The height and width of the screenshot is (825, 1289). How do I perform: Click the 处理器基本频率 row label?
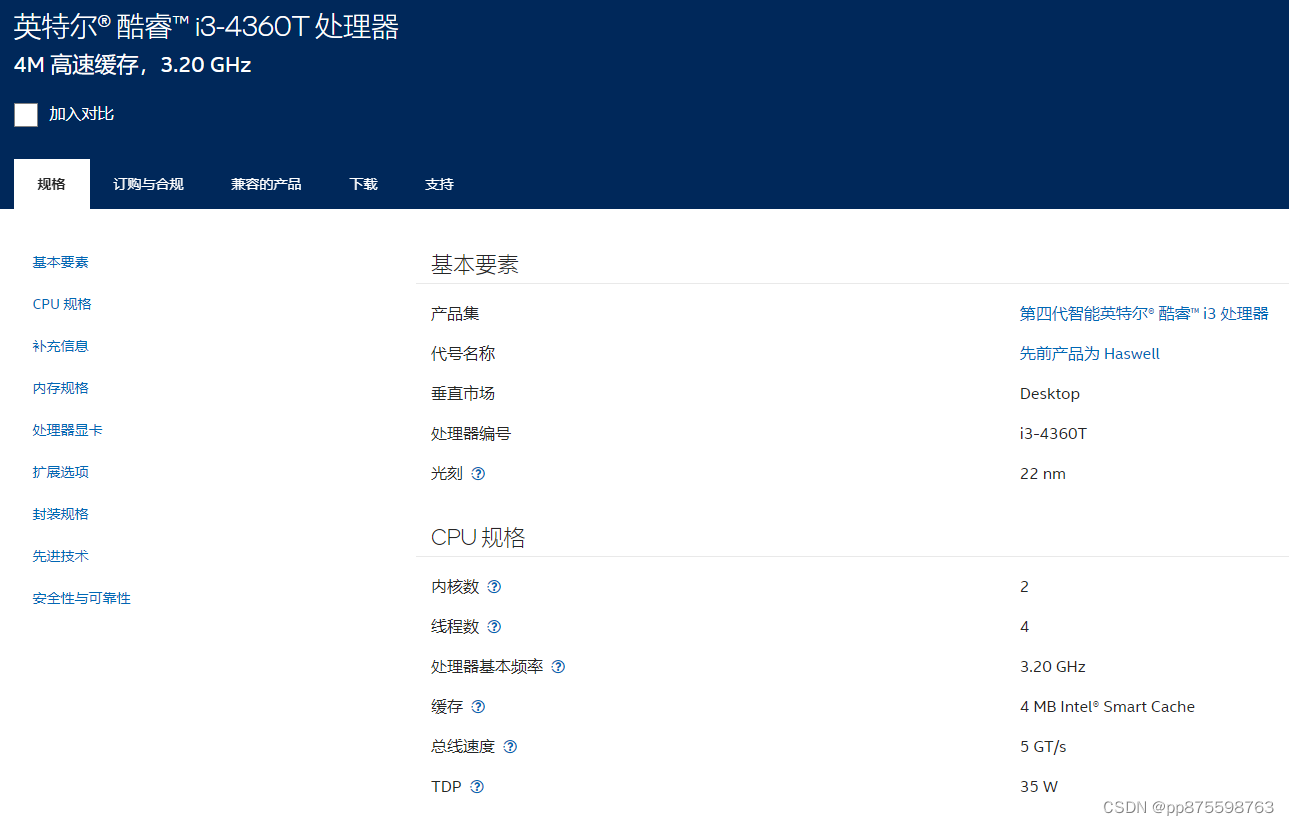click(x=487, y=667)
